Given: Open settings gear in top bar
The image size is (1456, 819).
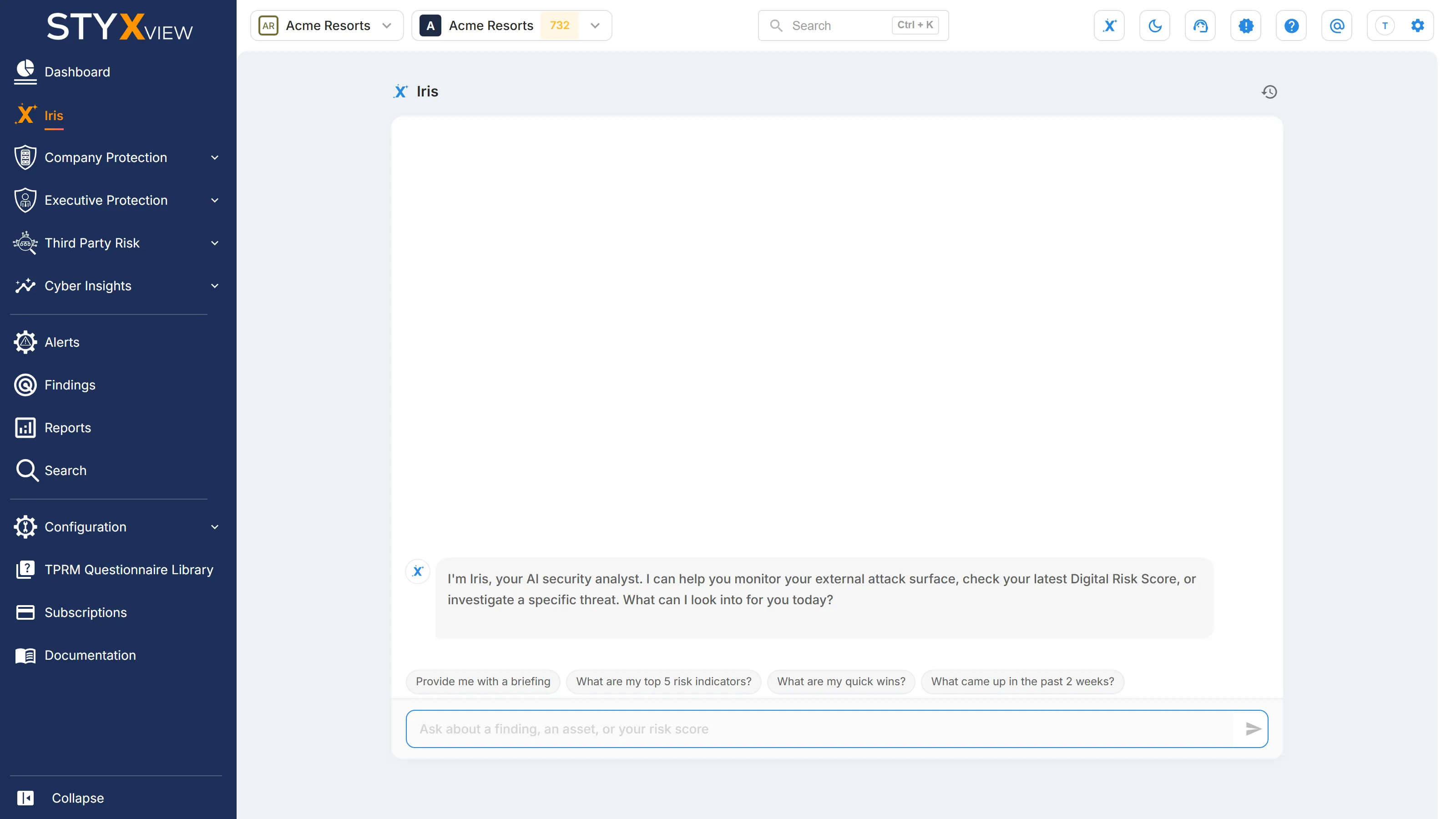Looking at the screenshot, I should (x=1418, y=25).
